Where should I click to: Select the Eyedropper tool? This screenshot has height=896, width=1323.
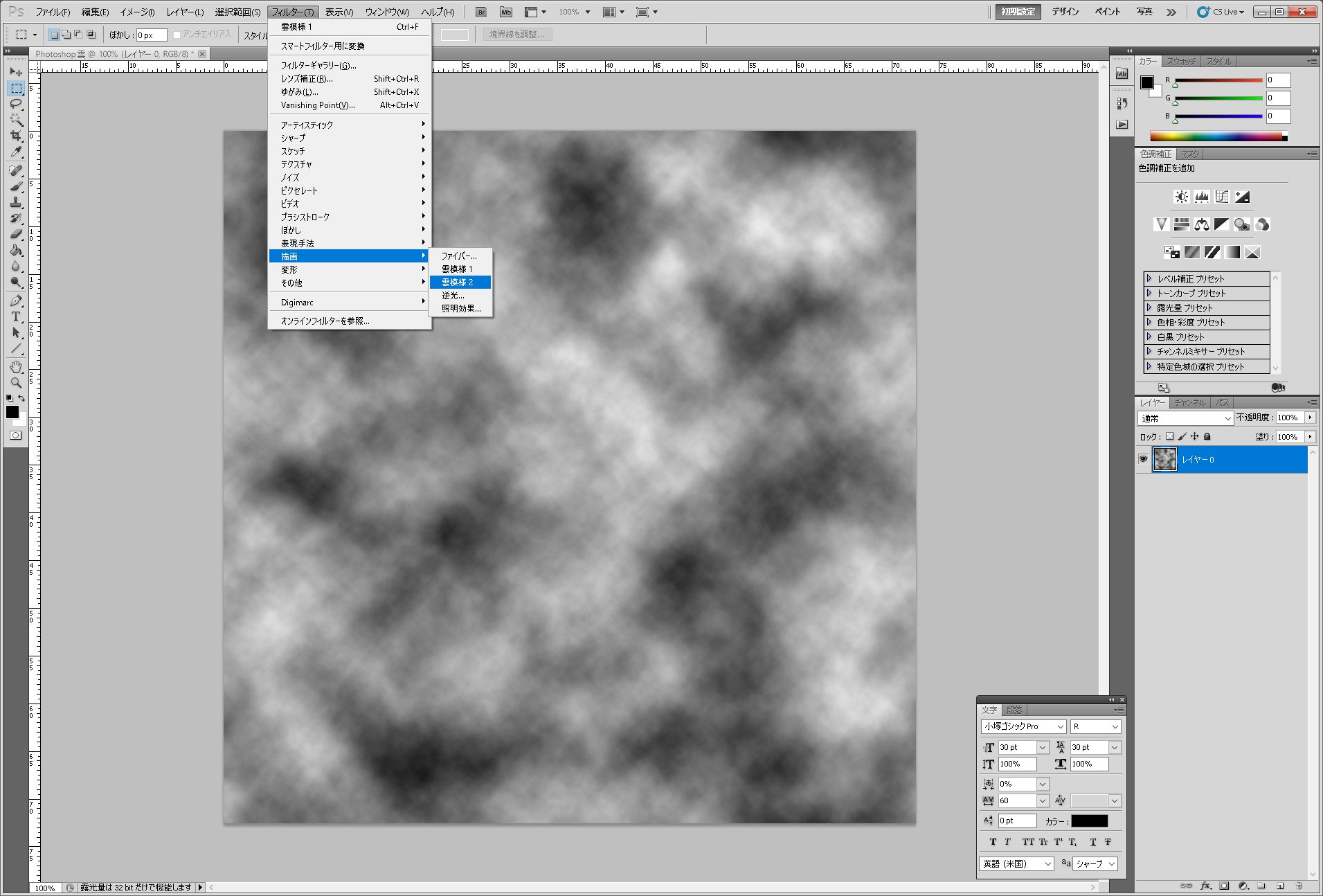[x=16, y=152]
